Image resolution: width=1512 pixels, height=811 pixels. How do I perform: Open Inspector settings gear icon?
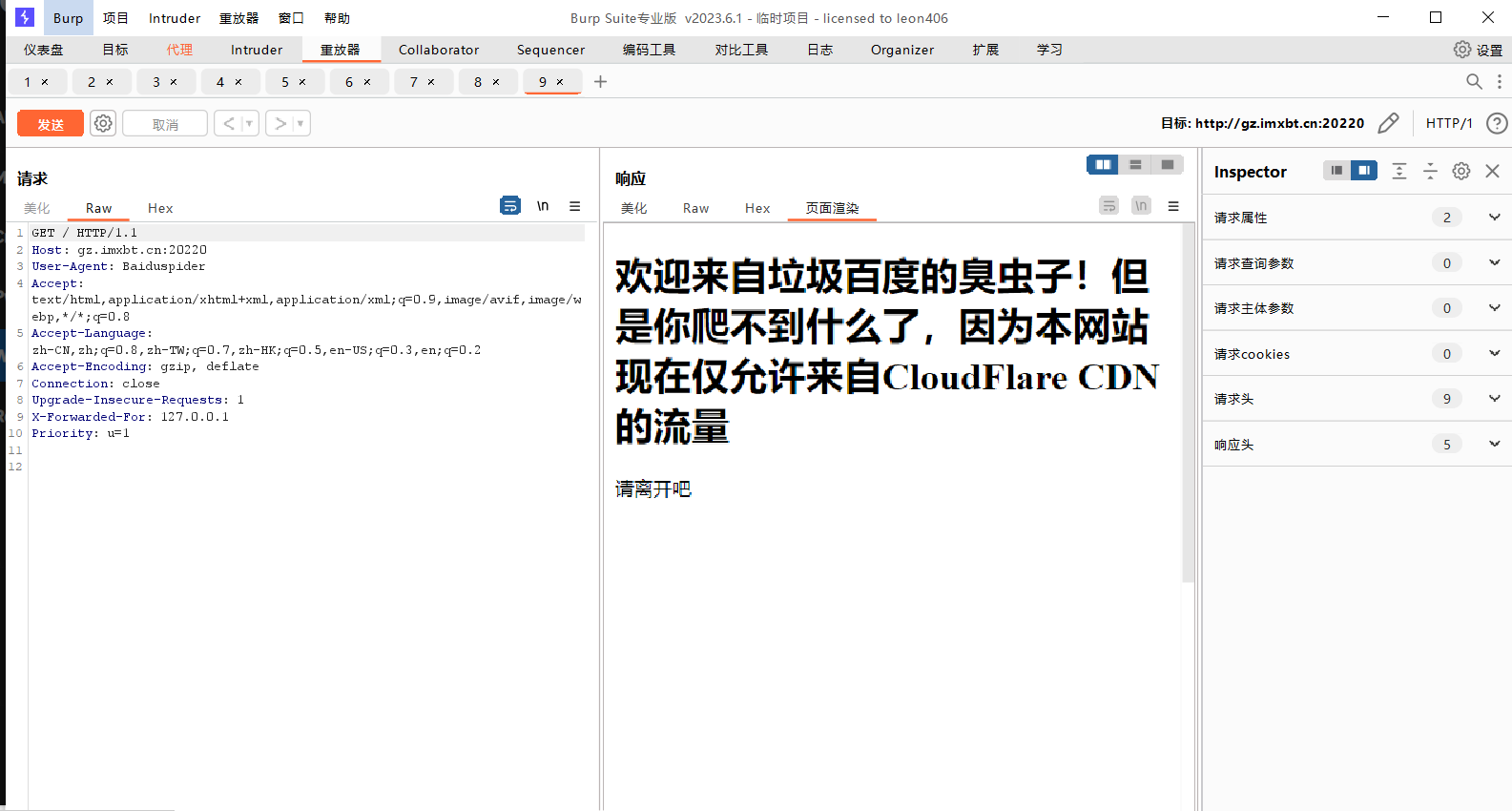[1461, 171]
